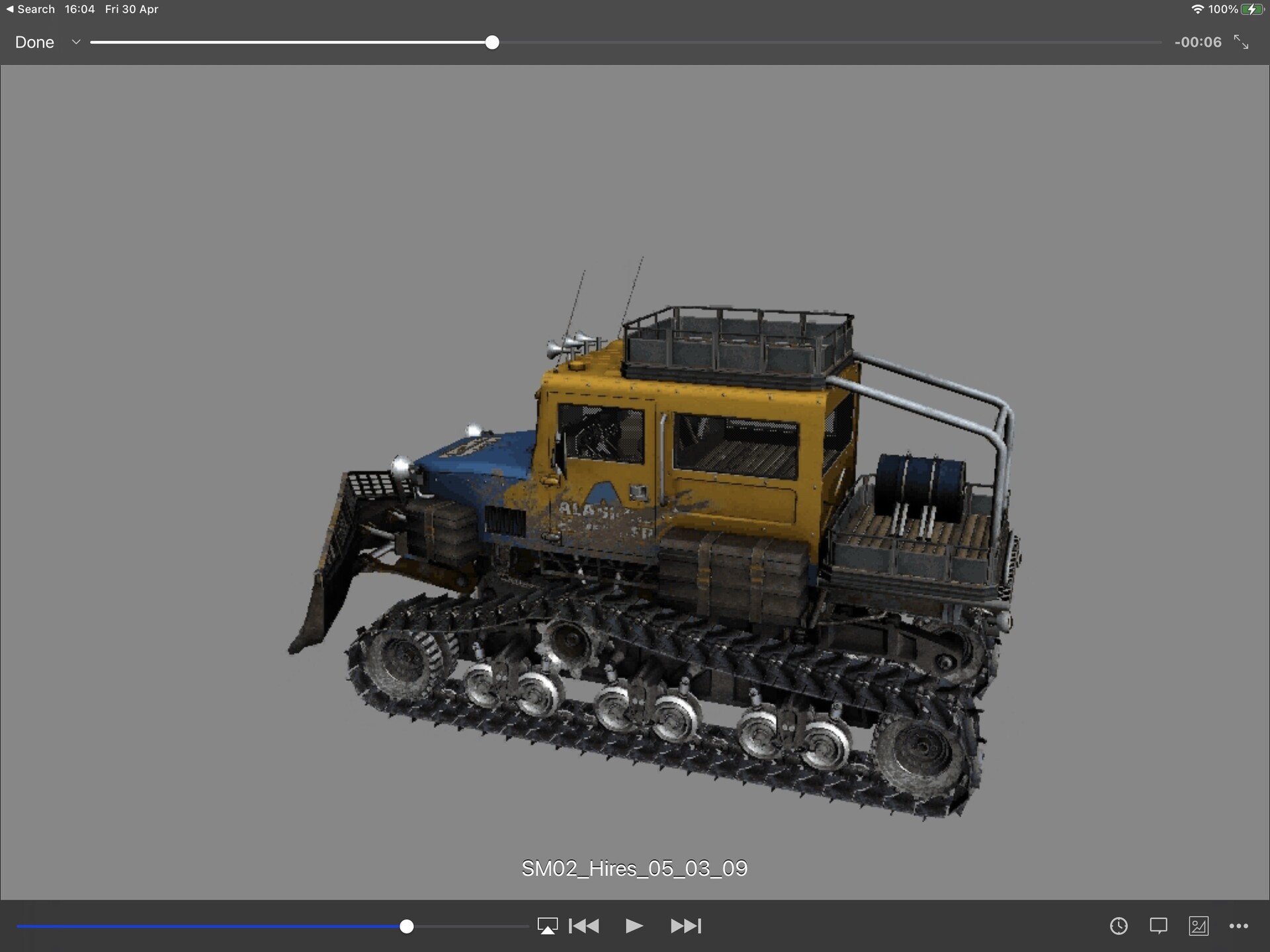Skip to next track
Viewport: 1270px width, 952px height.
point(686,926)
